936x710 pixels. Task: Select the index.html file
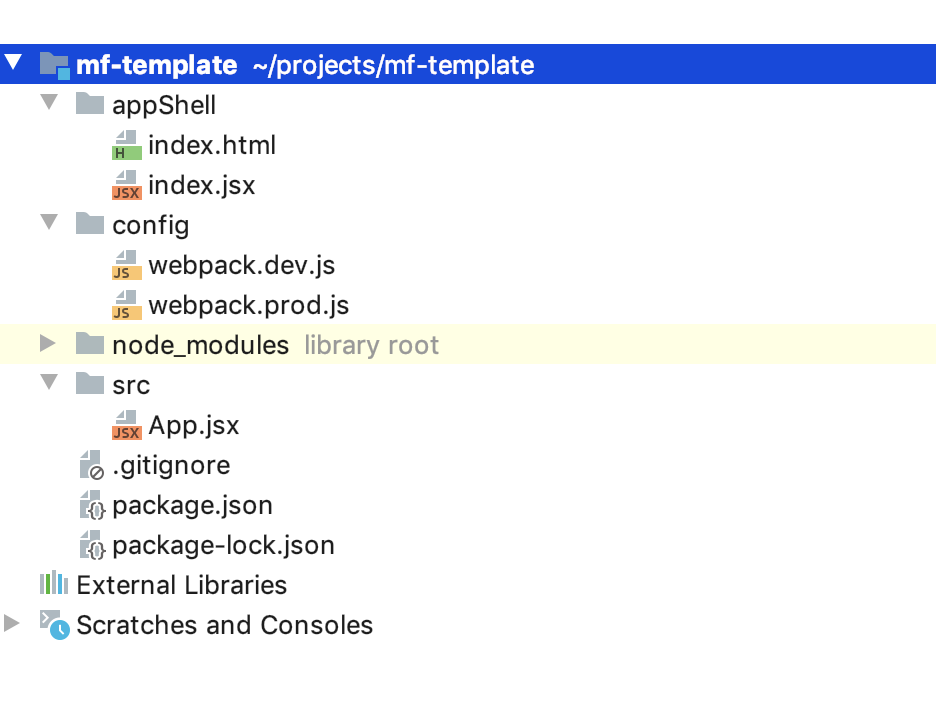(x=212, y=145)
